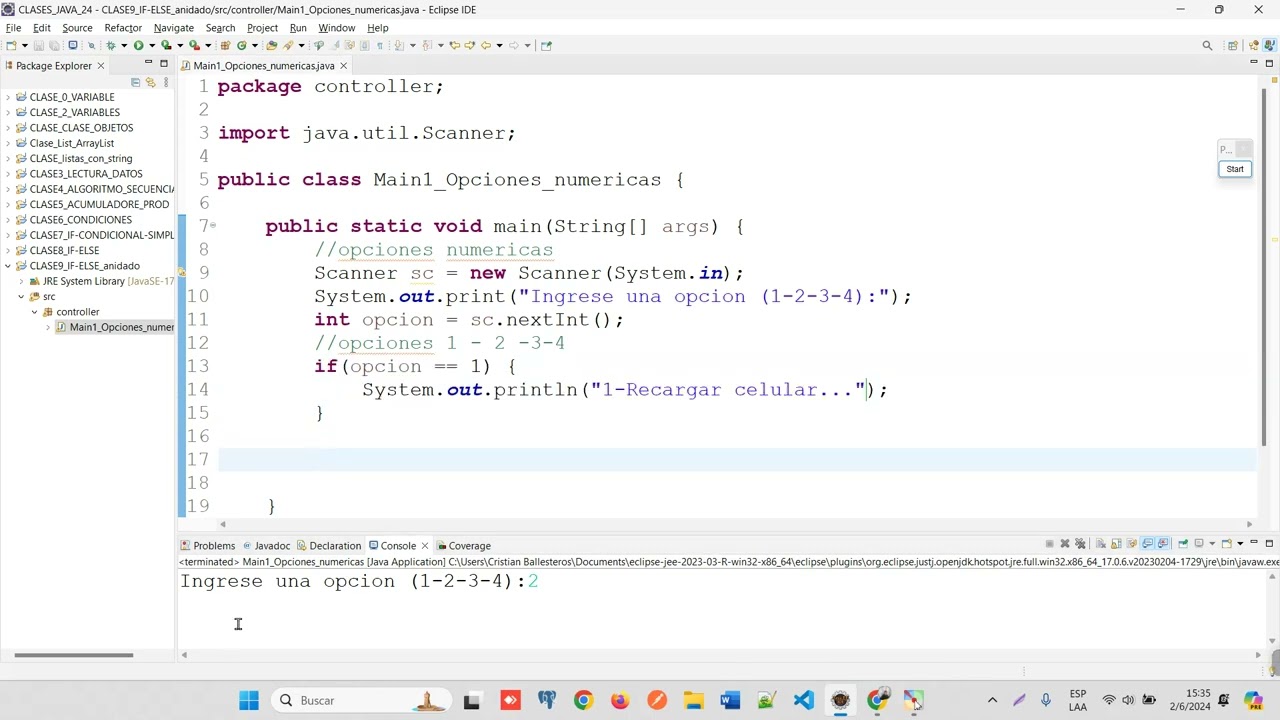Collapse the controller package
Viewport: 1280px width, 720px height.
[34, 312]
